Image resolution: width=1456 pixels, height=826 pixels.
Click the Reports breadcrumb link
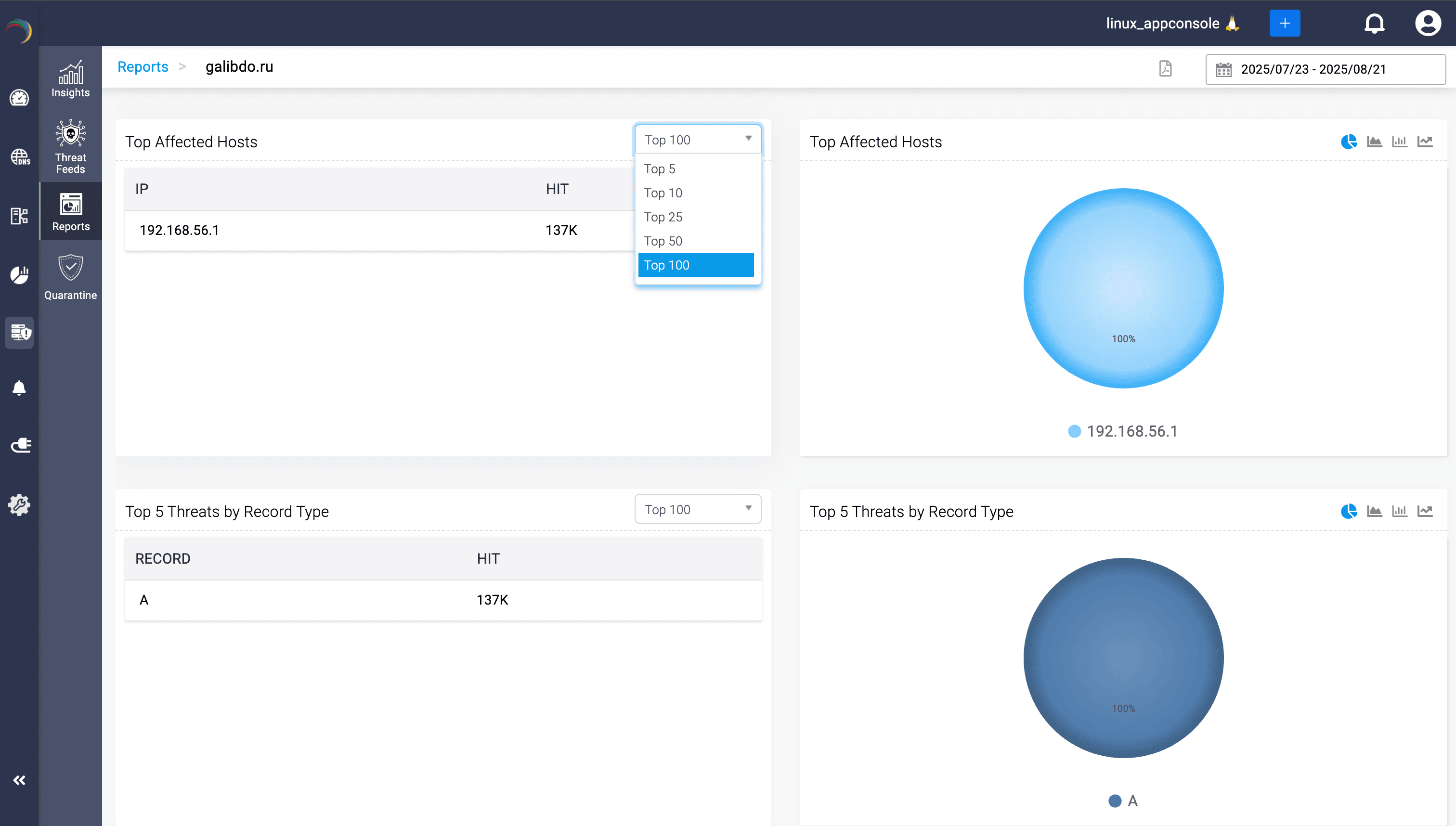click(143, 66)
